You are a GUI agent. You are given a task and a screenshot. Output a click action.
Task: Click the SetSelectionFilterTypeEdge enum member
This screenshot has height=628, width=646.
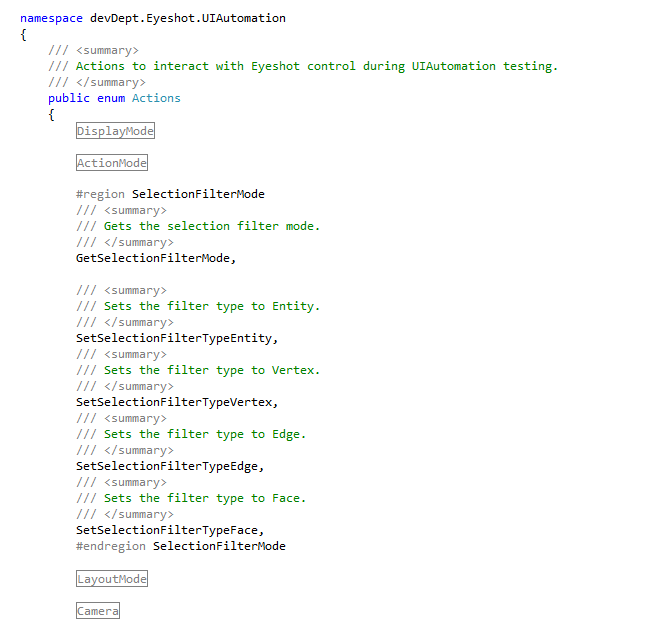(170, 466)
